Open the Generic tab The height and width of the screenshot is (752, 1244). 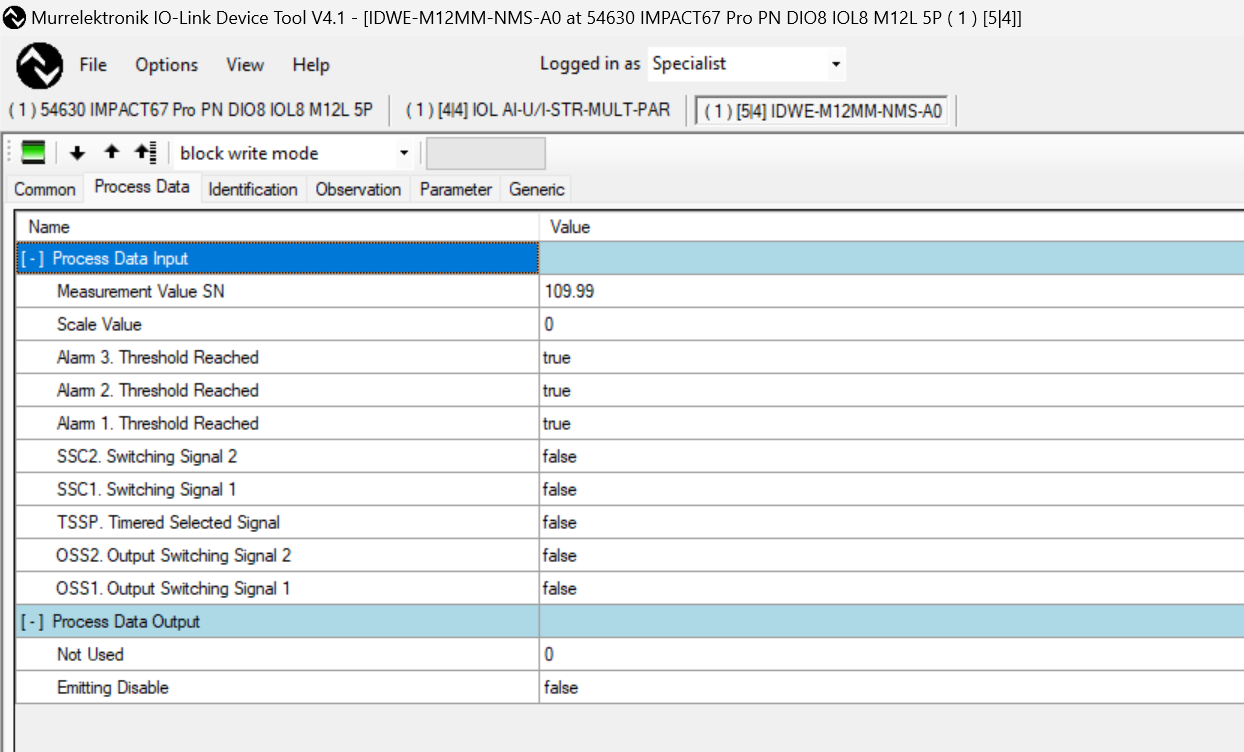pos(537,190)
